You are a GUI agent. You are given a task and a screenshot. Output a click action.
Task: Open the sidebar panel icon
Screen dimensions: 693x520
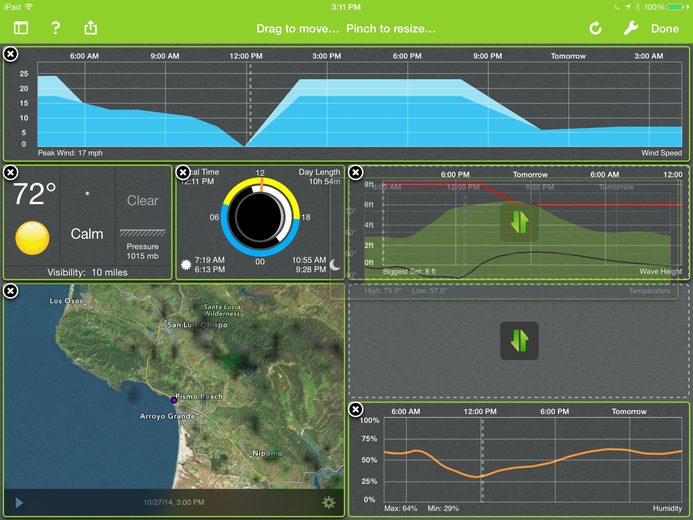(21, 28)
